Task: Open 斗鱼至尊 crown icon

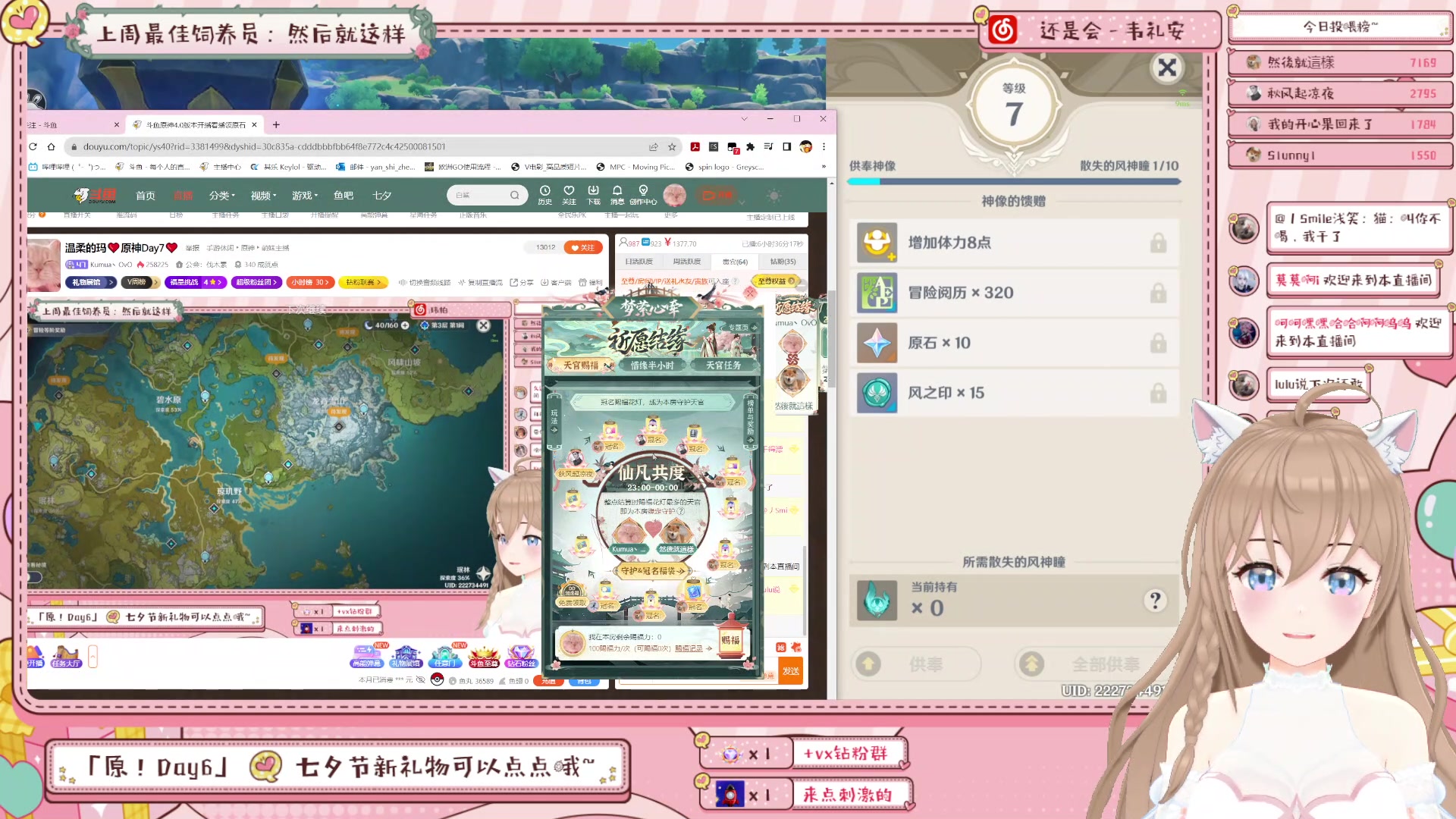Action: pos(483,656)
